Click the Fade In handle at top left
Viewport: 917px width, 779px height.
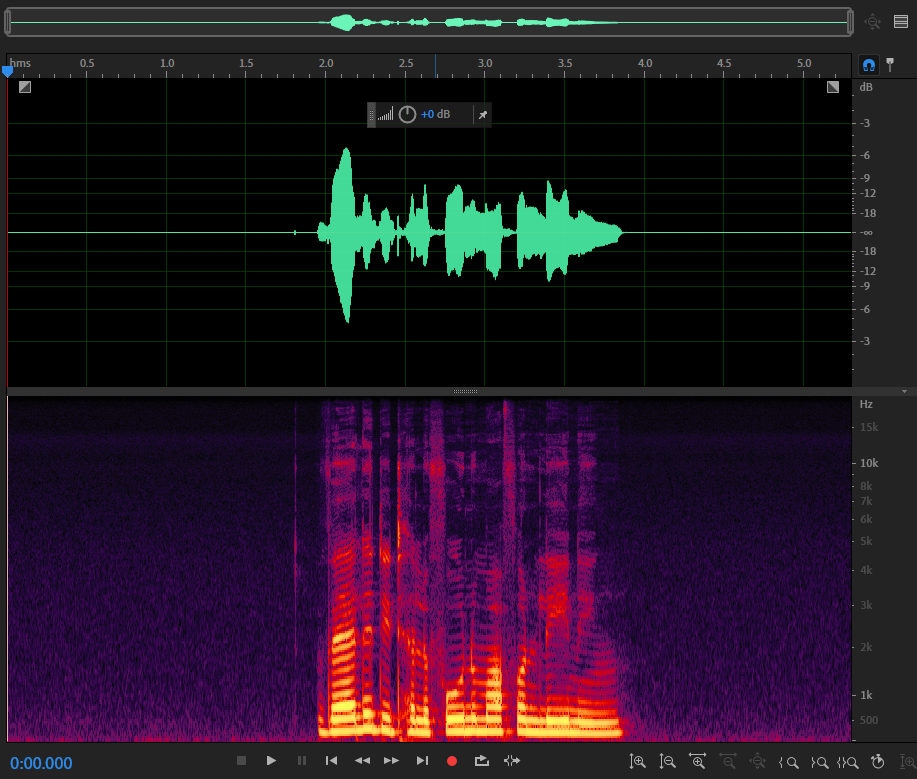pos(25,87)
